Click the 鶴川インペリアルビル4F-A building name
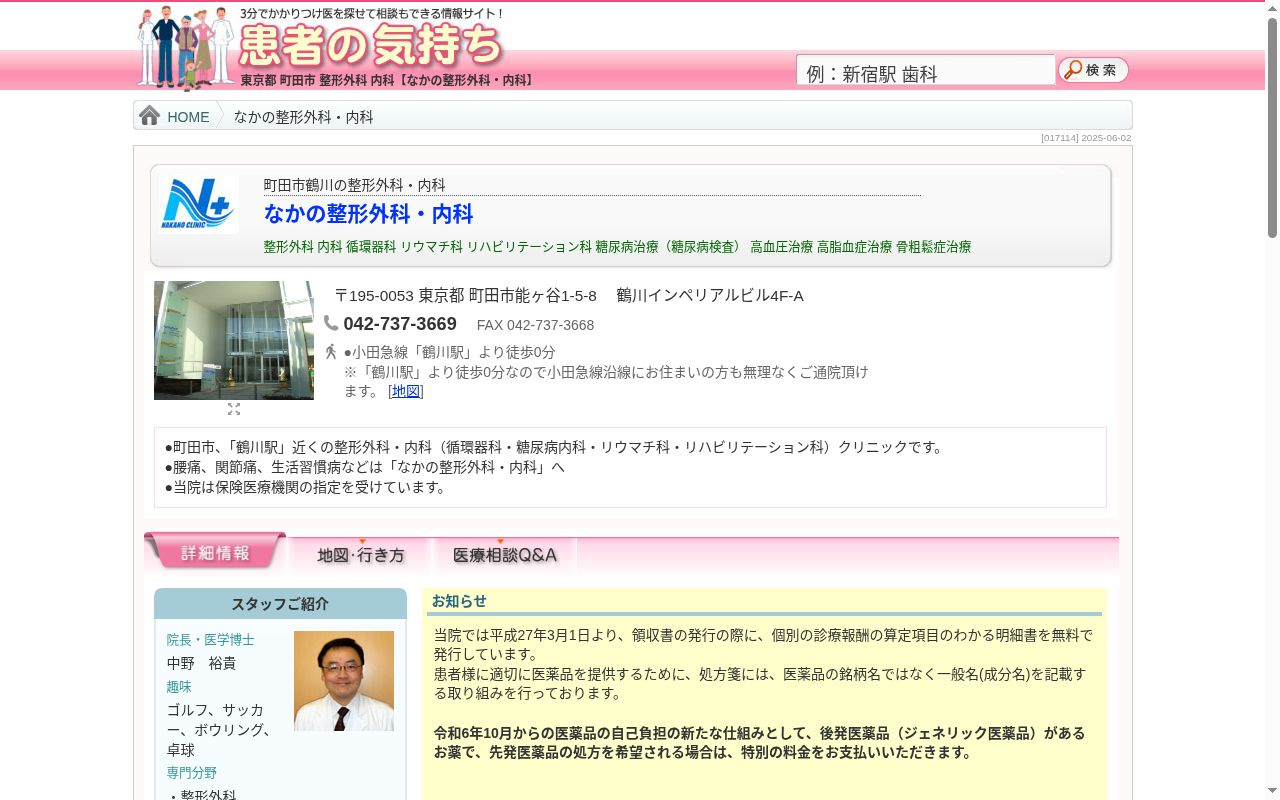The width and height of the screenshot is (1280, 800). pos(710,295)
